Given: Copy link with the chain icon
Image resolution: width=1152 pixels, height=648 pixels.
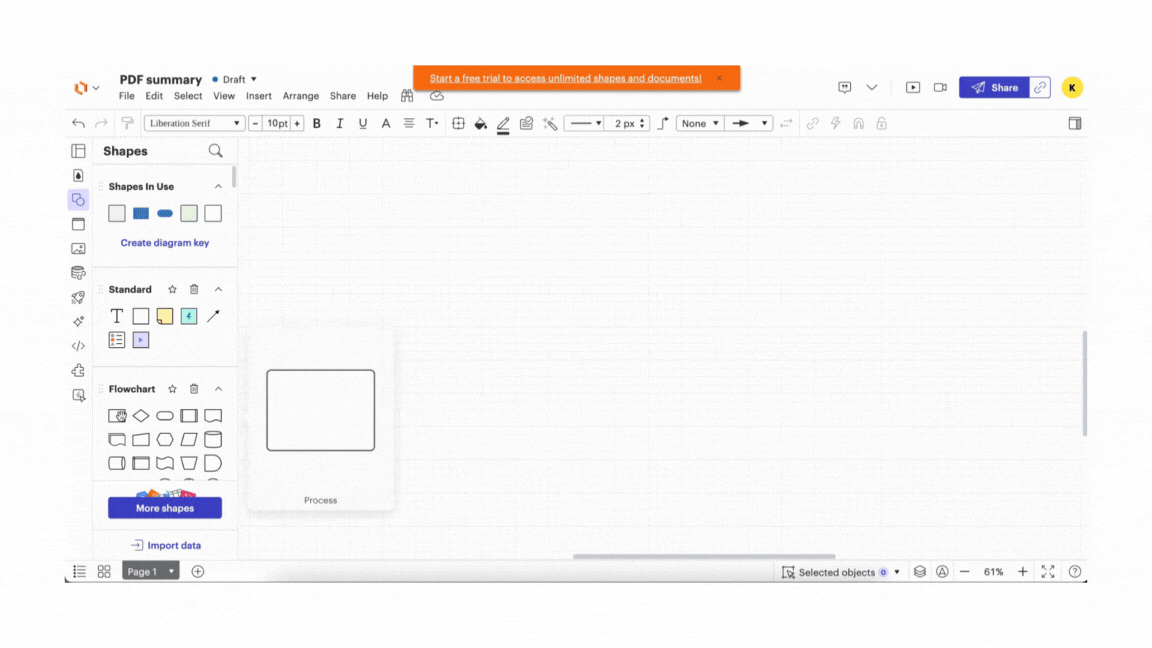Looking at the screenshot, I should pos(1040,87).
